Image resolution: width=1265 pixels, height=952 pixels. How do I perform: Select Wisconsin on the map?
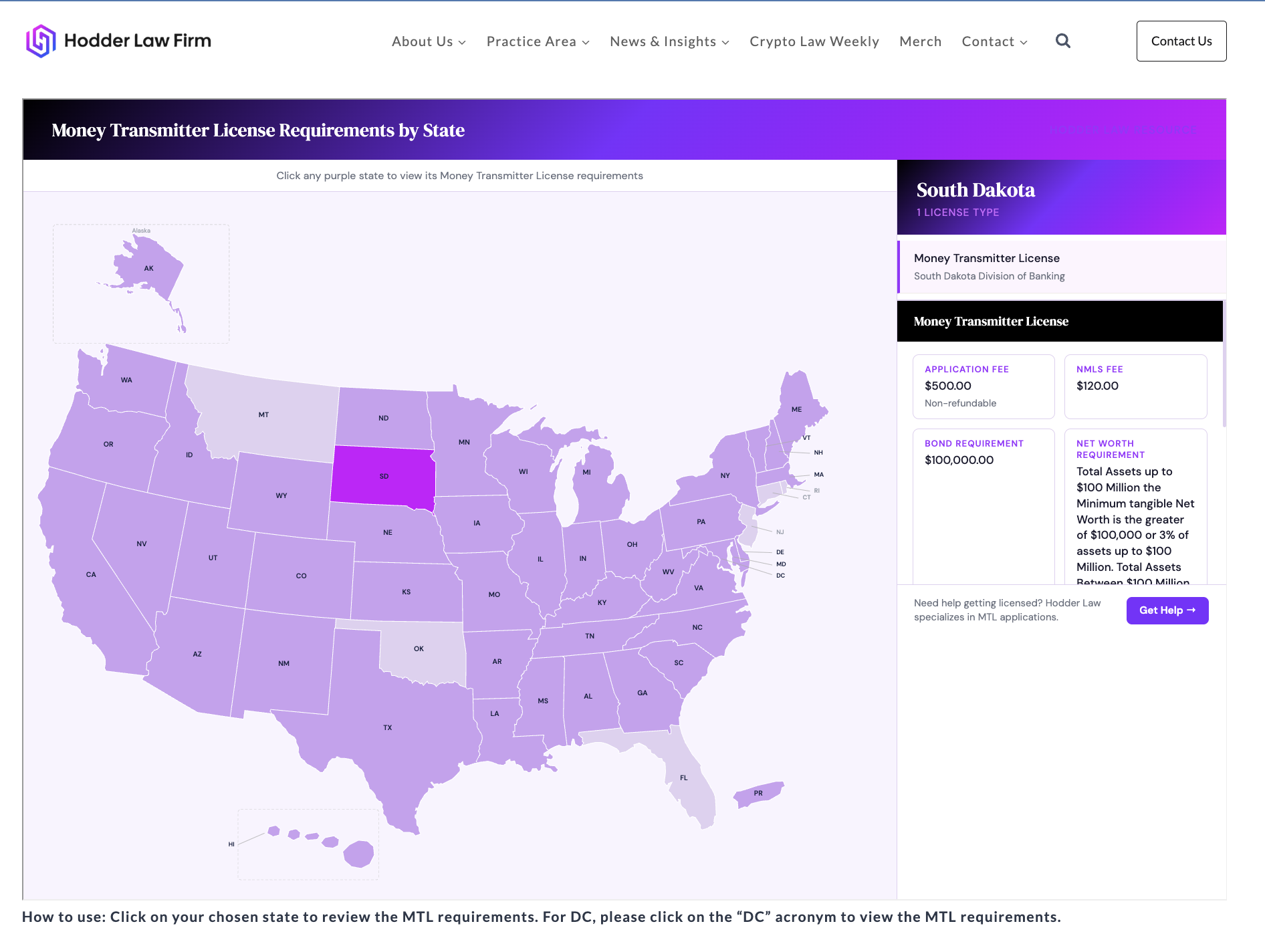(x=524, y=471)
